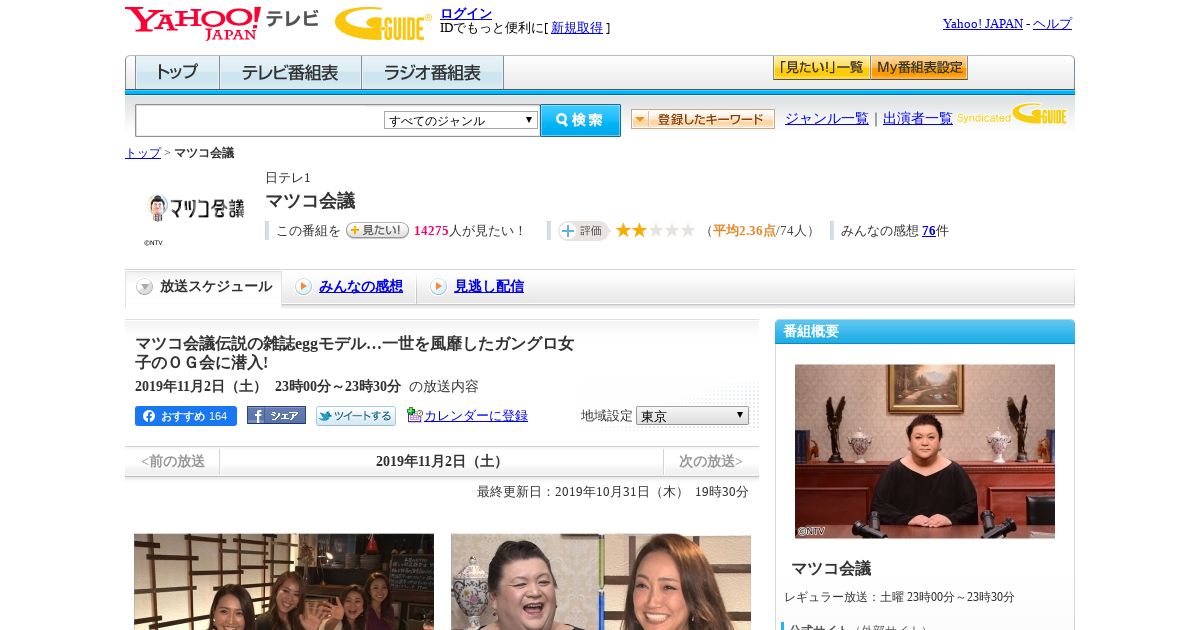This screenshot has width=1200, height=630.
Task: Open カレンダーに登録 link
Action: [x=476, y=416]
